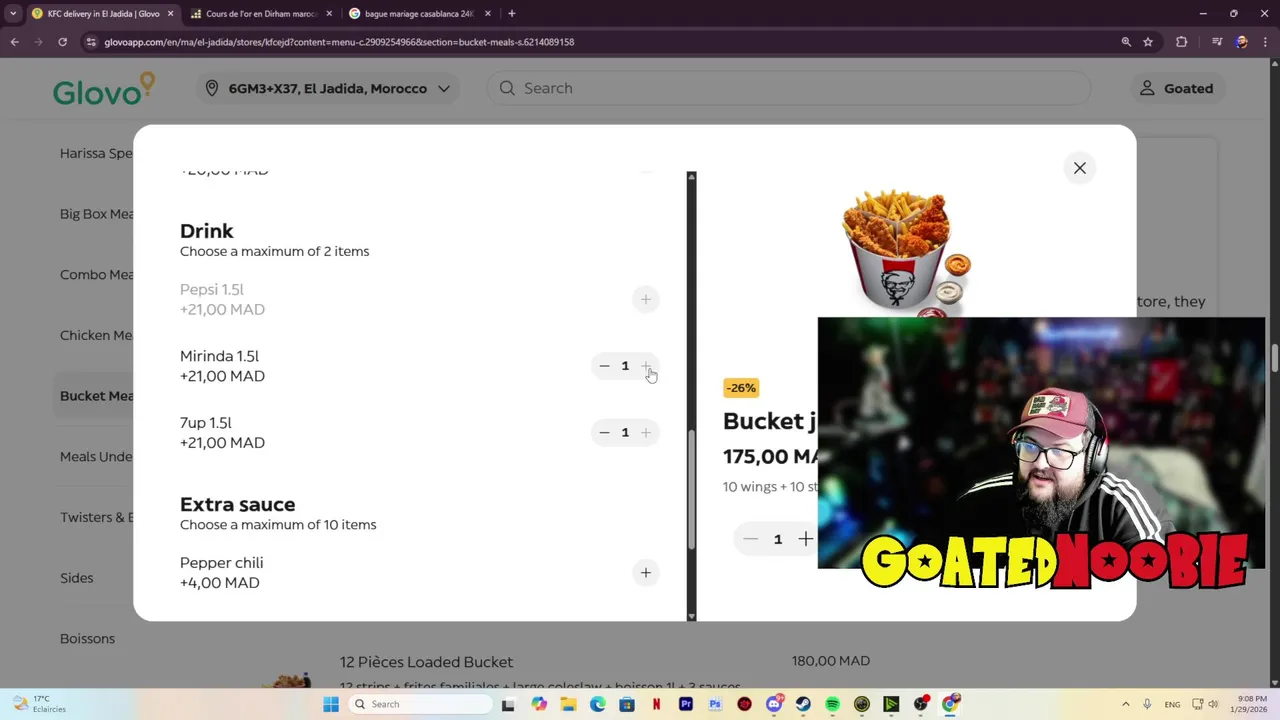Image resolution: width=1280 pixels, height=720 pixels.
Task: Close the Cours de l'or tab
Action: tap(329, 14)
